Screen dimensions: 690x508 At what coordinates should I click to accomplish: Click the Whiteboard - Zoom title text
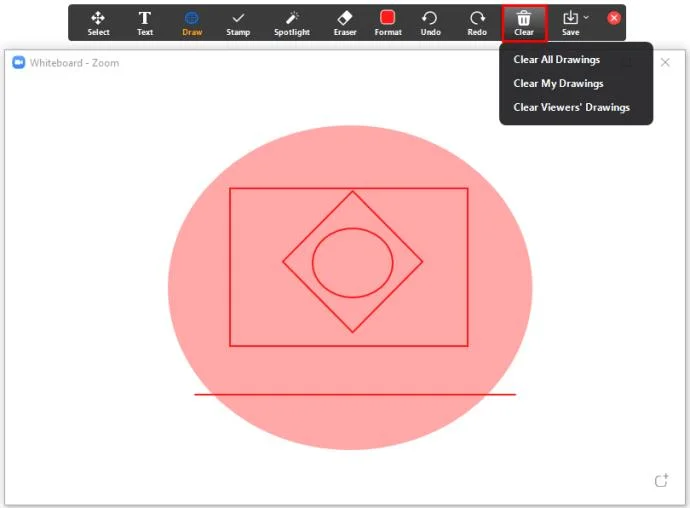74,63
